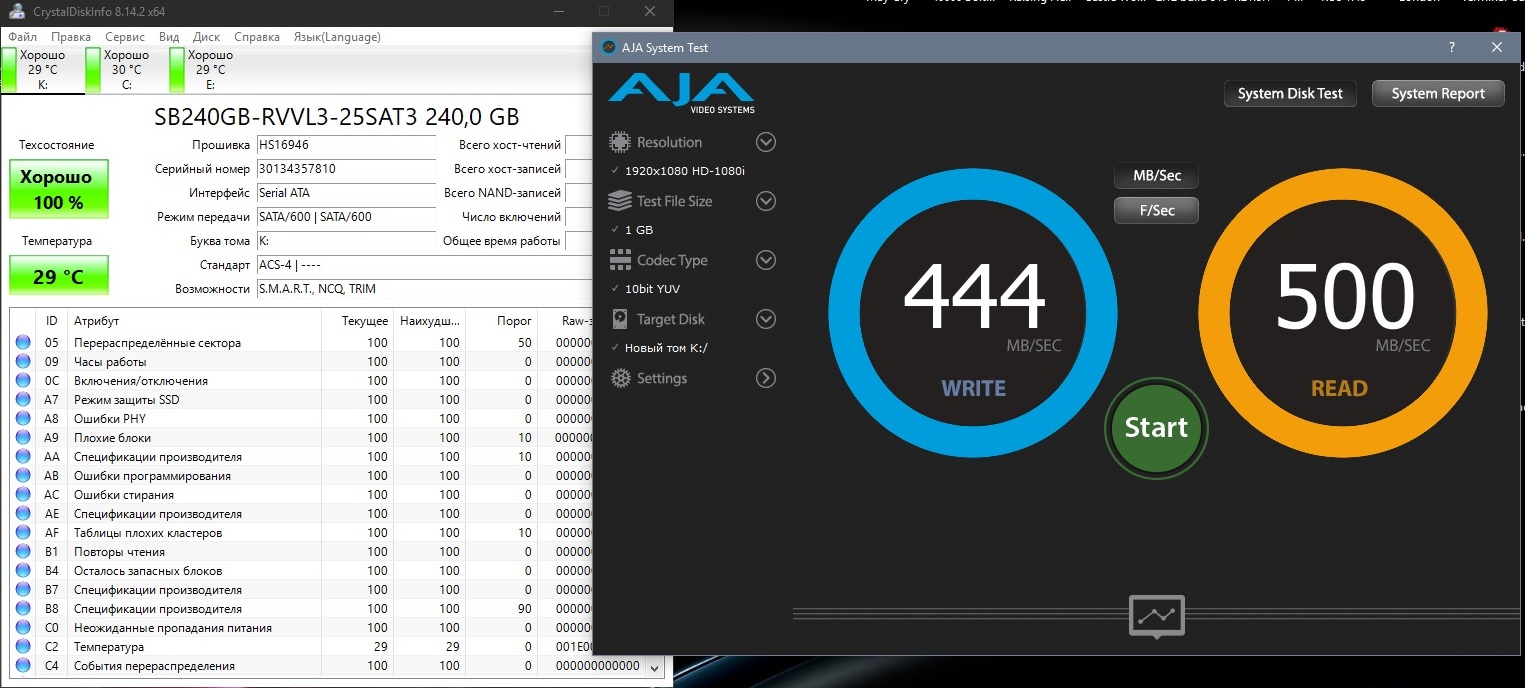The height and width of the screenshot is (688, 1525).
Task: Open the Файл menu
Action: tap(22, 37)
